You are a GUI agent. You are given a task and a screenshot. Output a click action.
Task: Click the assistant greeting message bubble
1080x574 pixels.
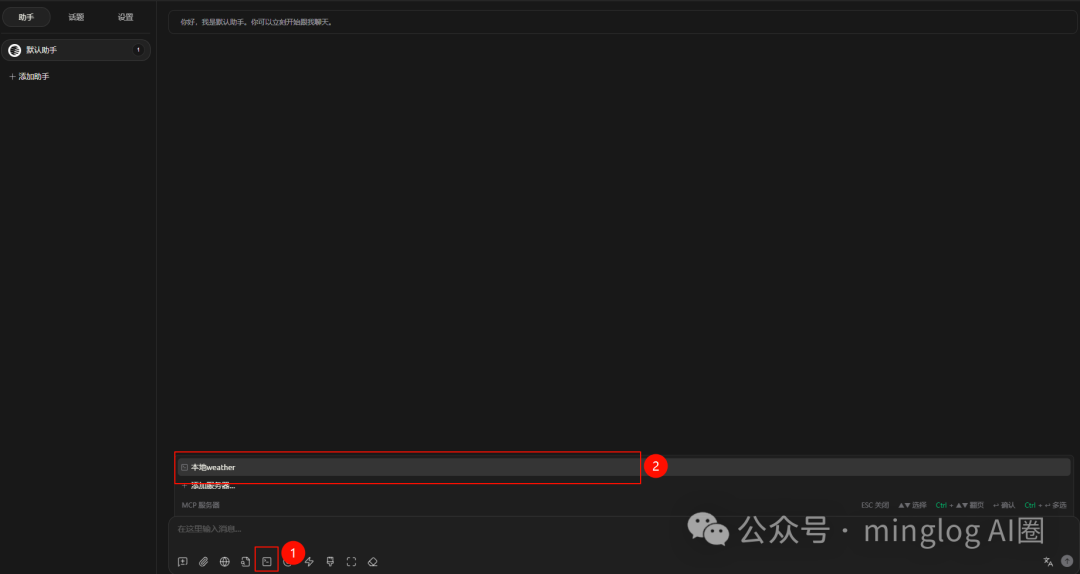623,22
